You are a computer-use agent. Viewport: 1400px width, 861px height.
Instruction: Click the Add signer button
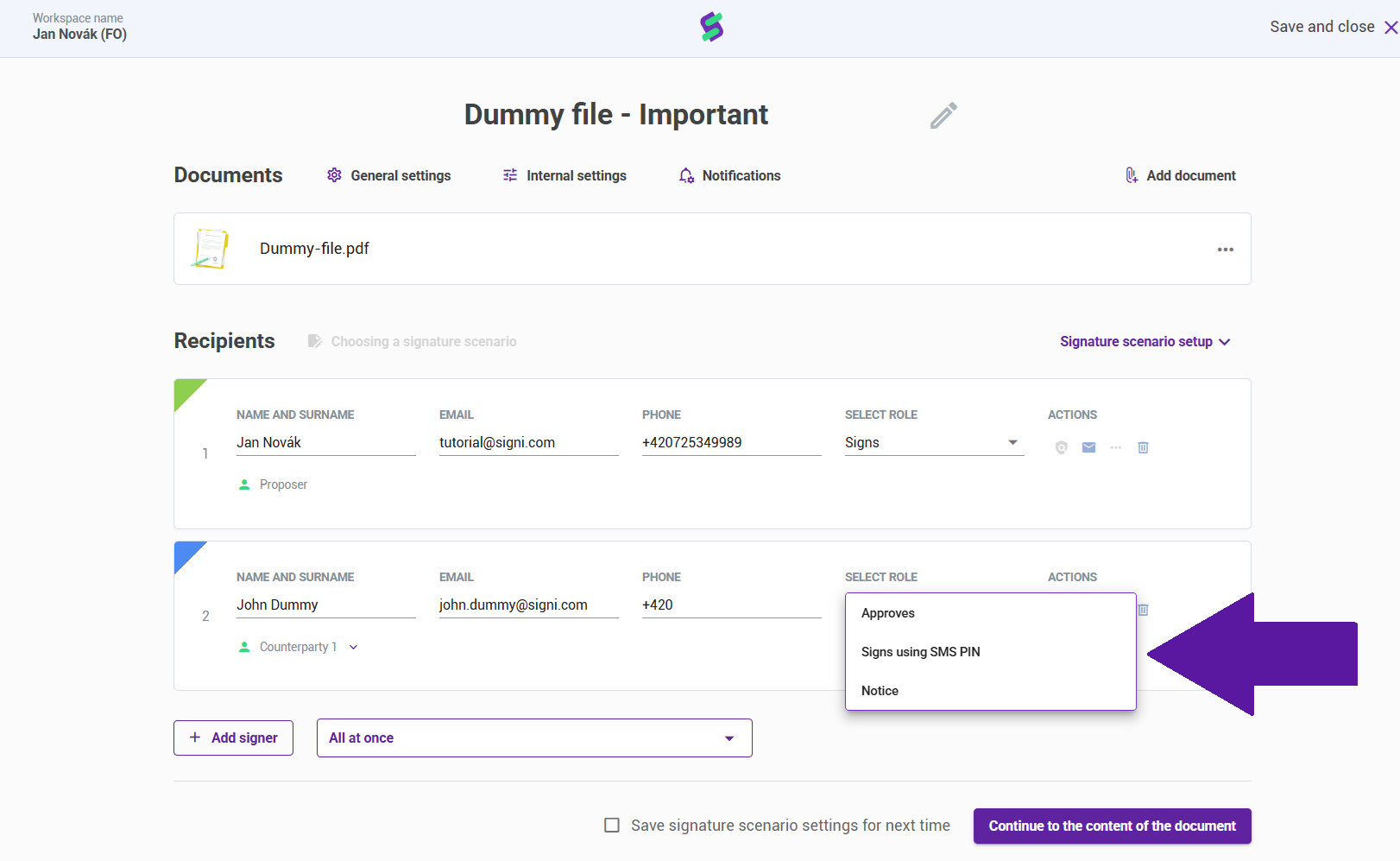(x=233, y=738)
